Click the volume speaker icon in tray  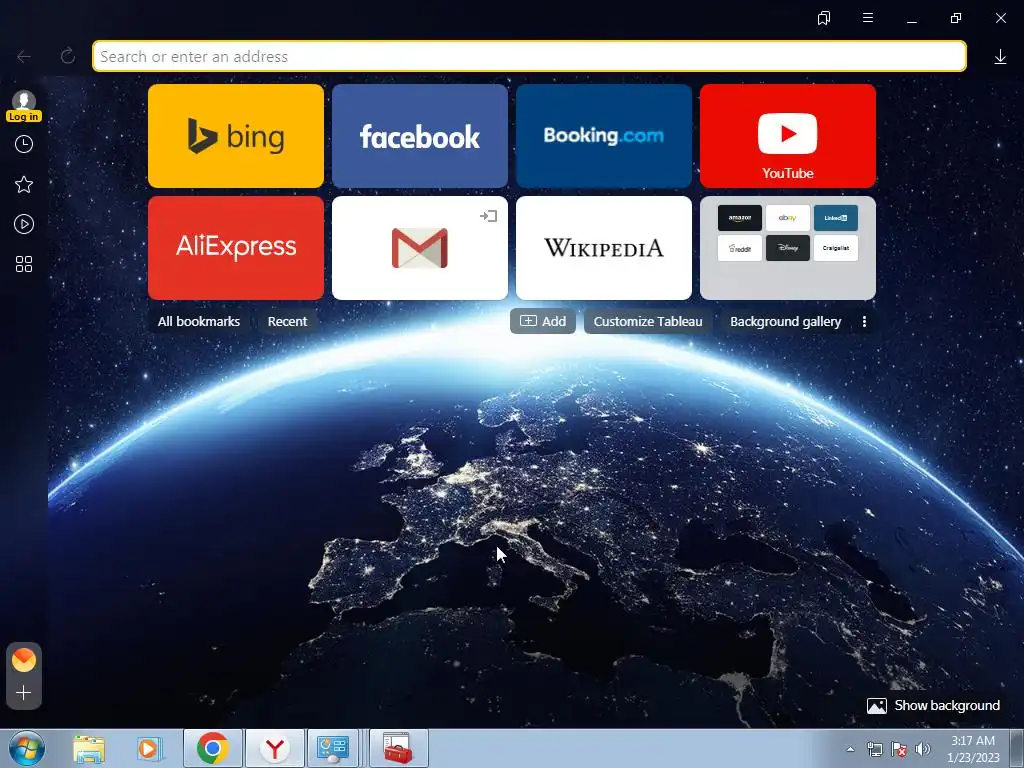pos(922,749)
